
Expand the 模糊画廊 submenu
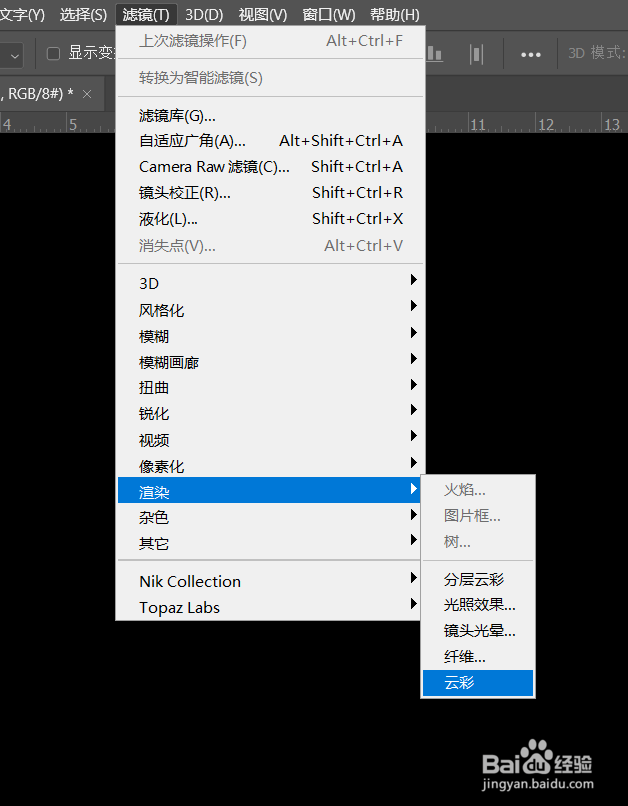point(270,362)
